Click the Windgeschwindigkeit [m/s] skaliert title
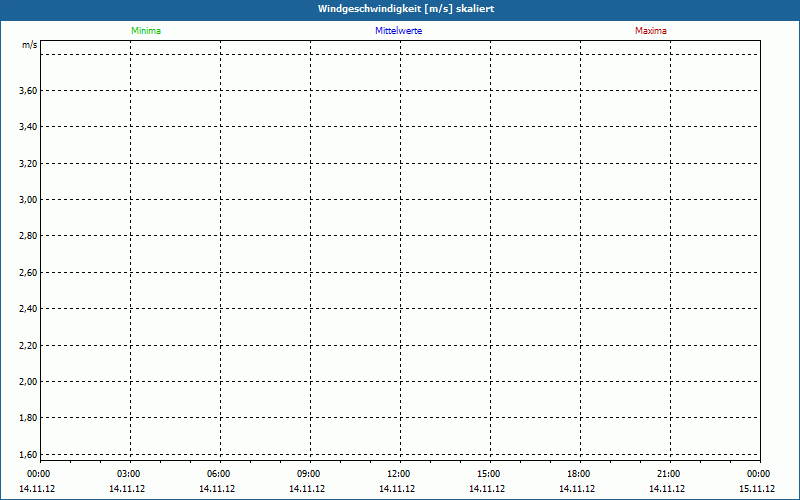 click(406, 9)
